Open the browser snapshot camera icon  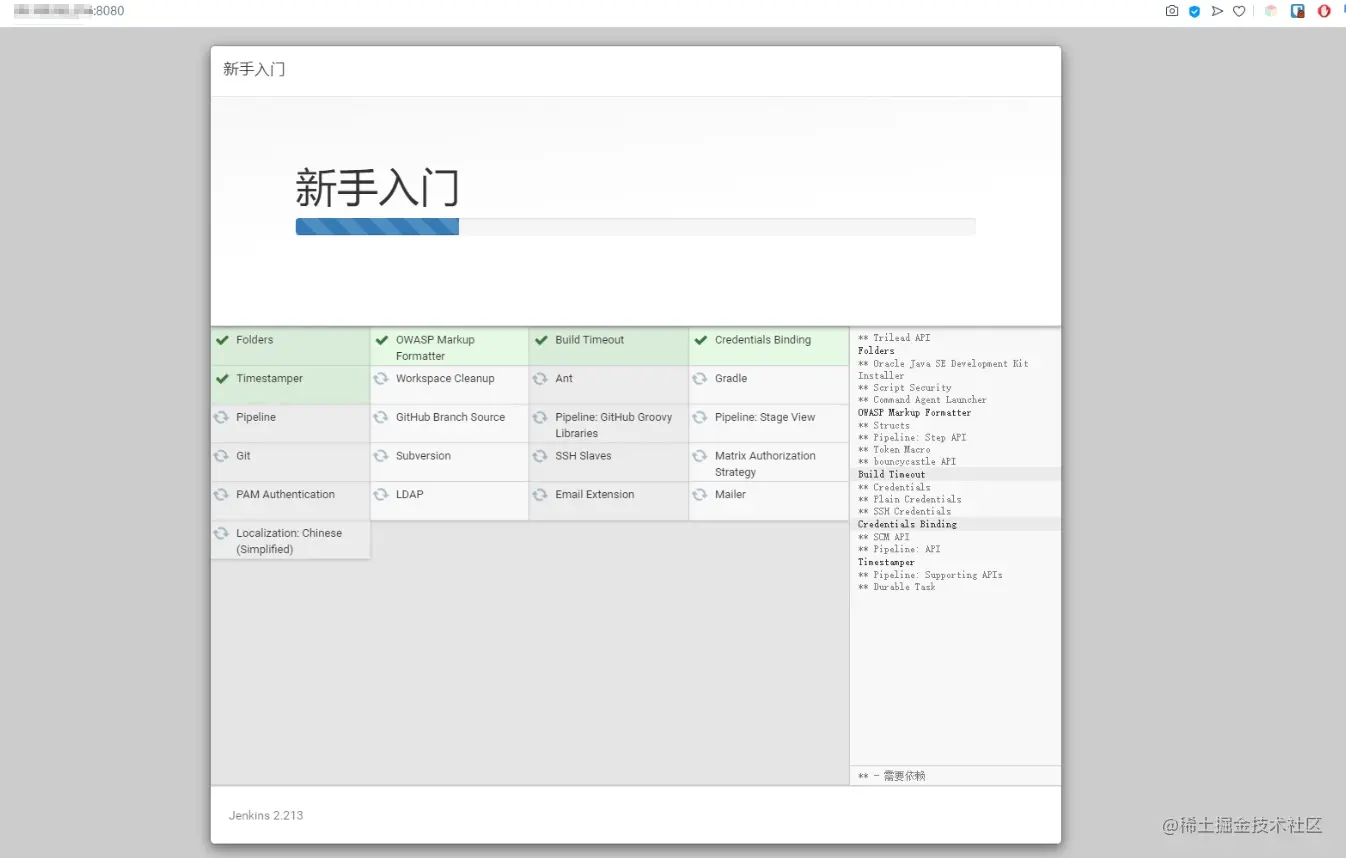1172,11
